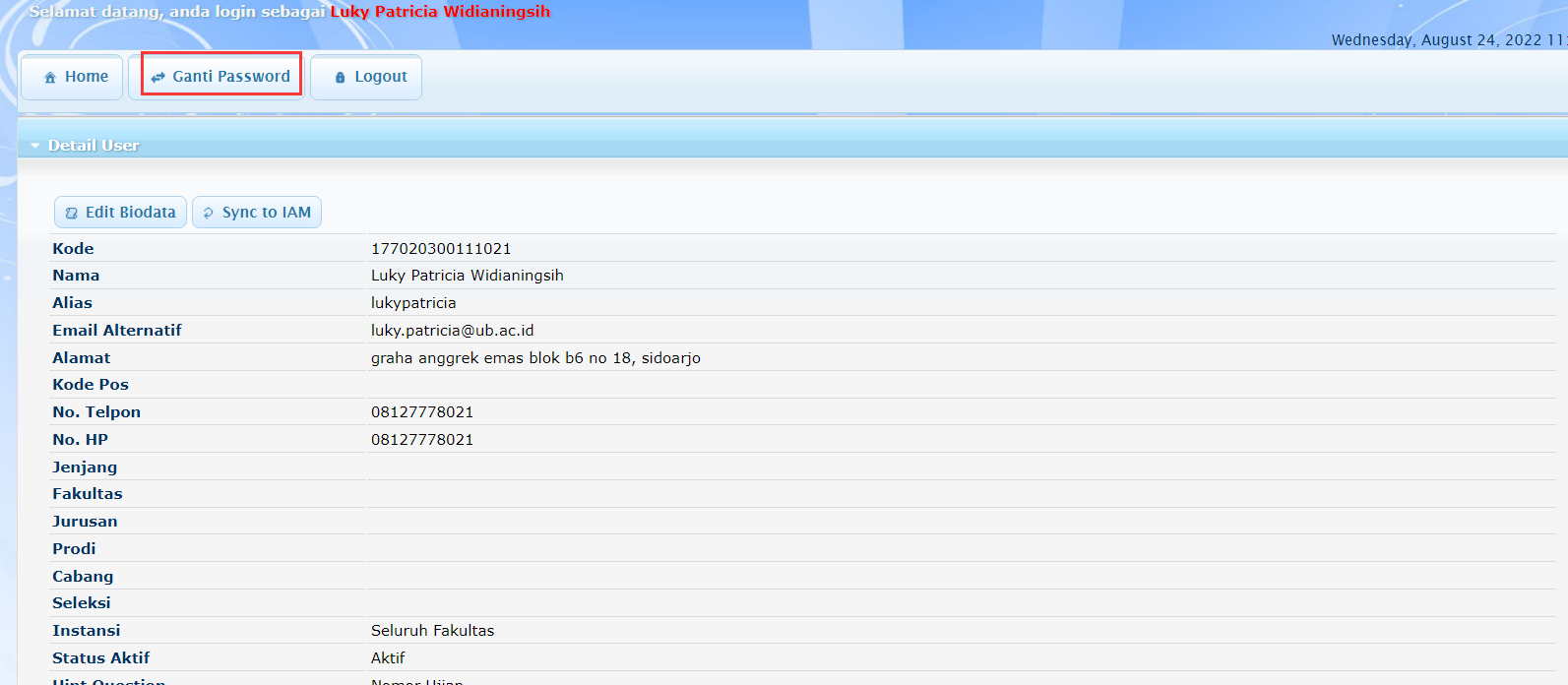Click the Seluruh Fakultas Instansi value
Screen dimensions: 1568x685
(432, 631)
